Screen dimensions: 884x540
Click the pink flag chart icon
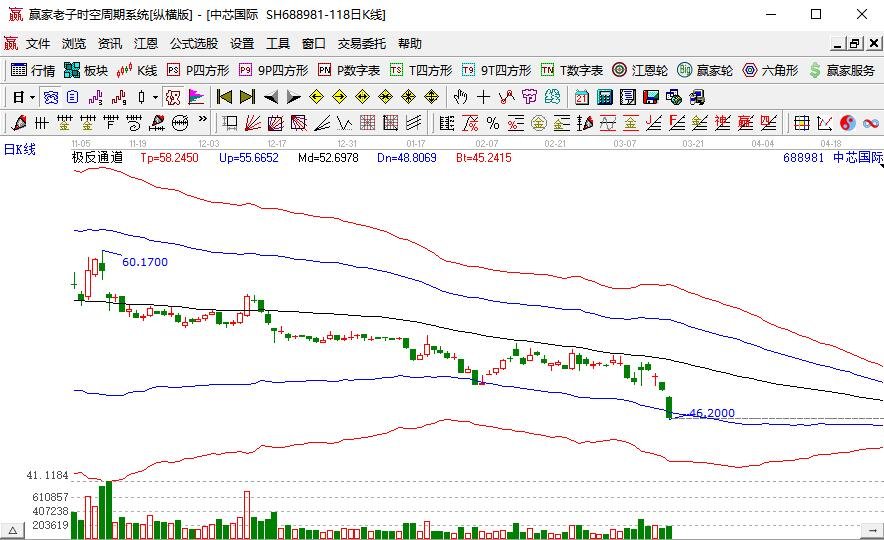pyautogui.click(x=196, y=98)
